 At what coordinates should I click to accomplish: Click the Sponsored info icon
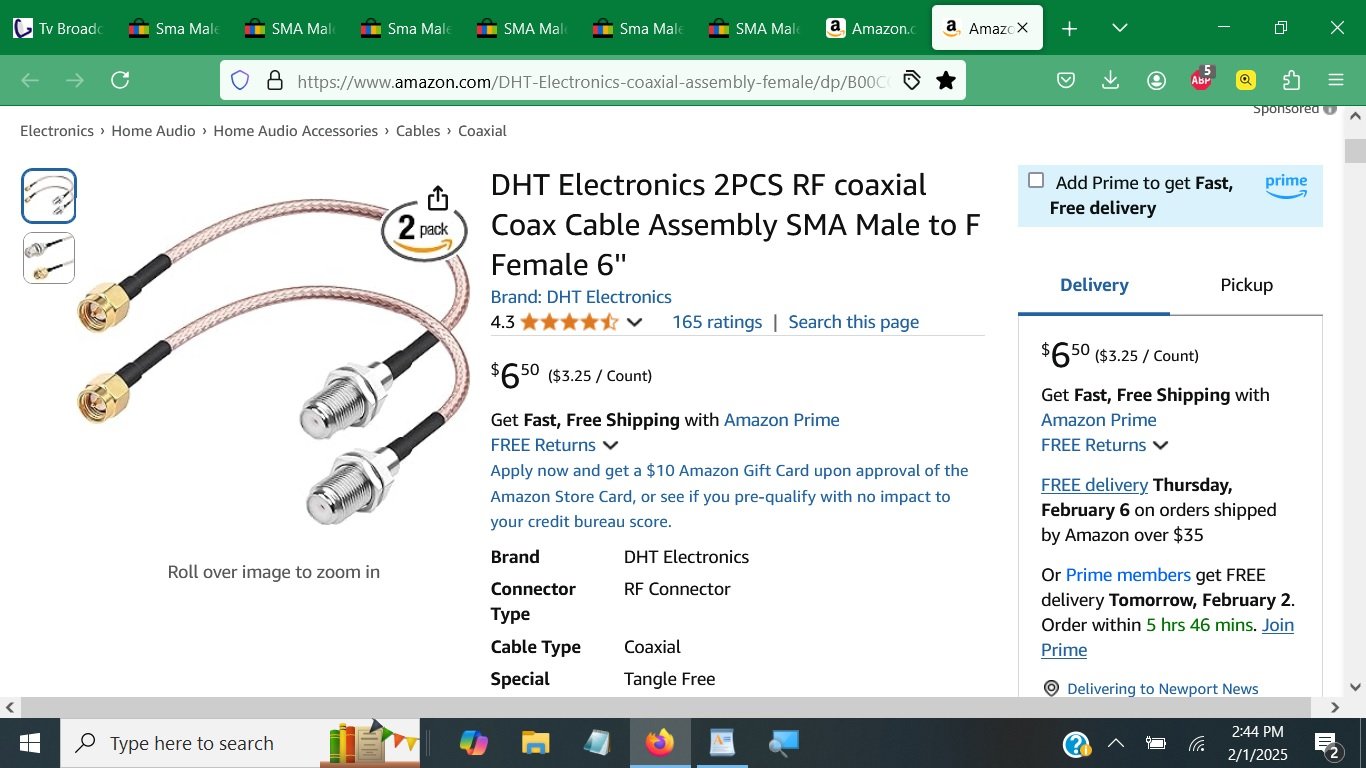click(x=1330, y=109)
